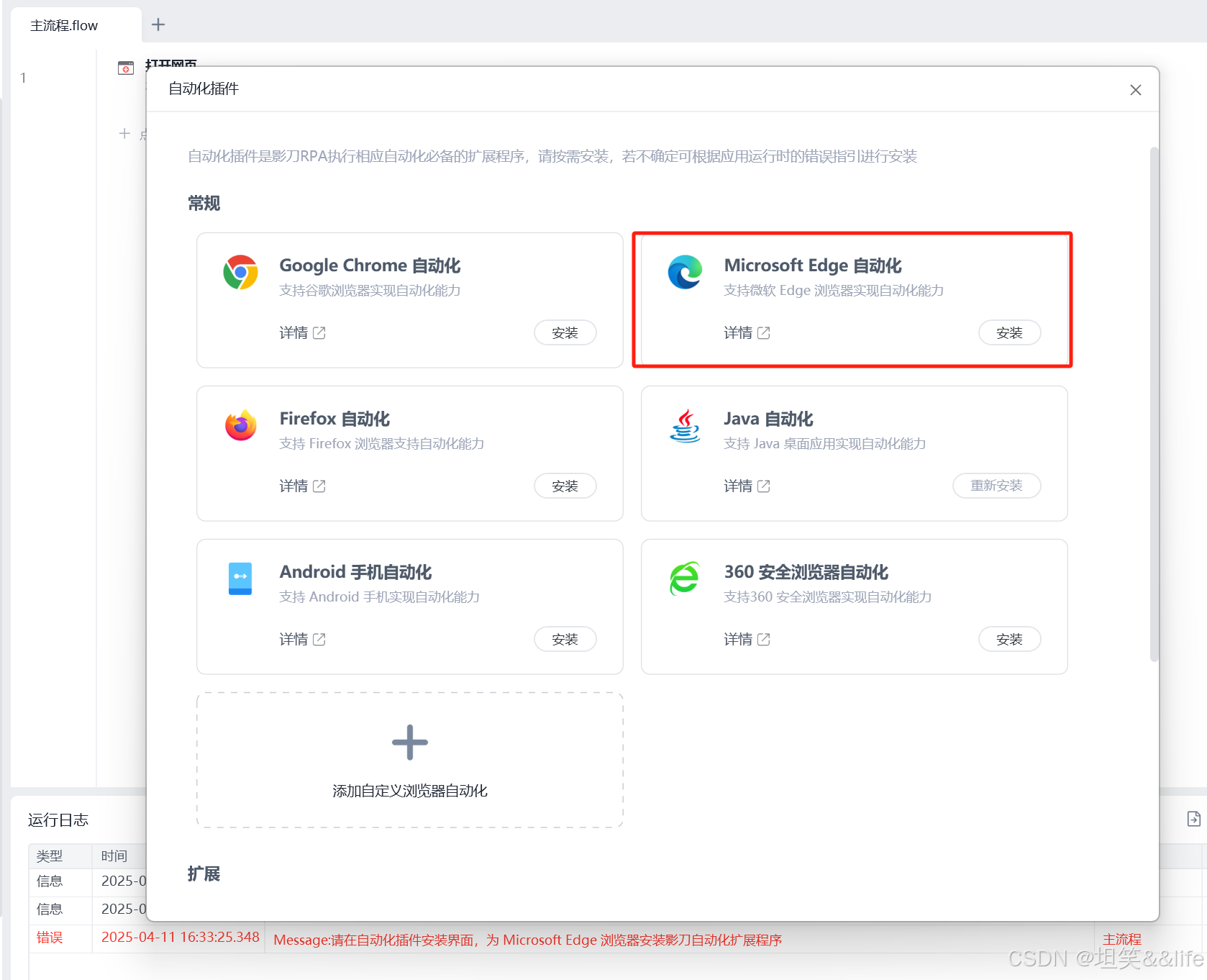Click the 类型 column header in log
1207x980 pixels.
pyautogui.click(x=50, y=856)
